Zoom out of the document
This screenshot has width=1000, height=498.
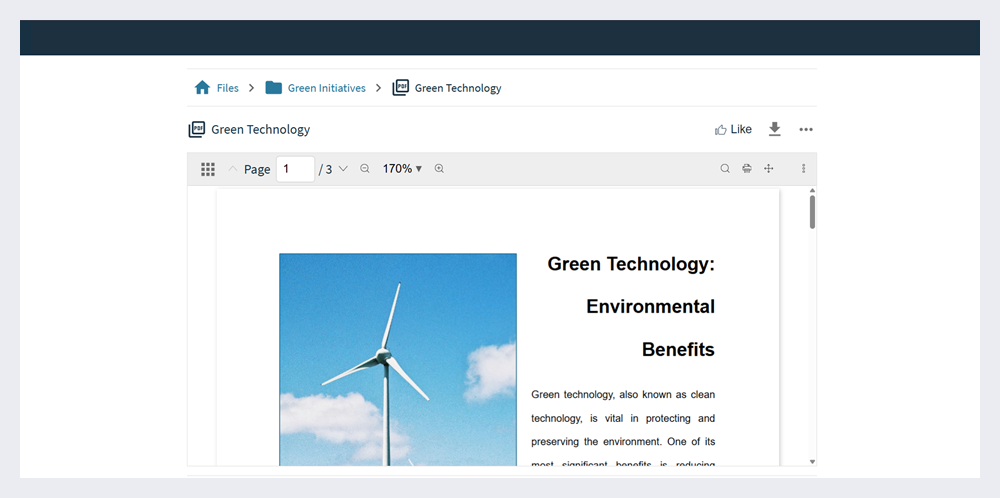click(365, 169)
